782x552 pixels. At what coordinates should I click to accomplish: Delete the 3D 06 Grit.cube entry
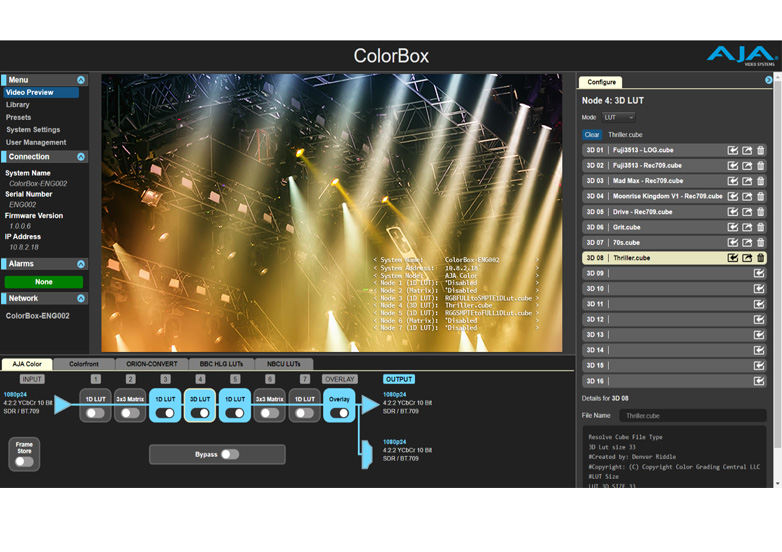click(761, 227)
